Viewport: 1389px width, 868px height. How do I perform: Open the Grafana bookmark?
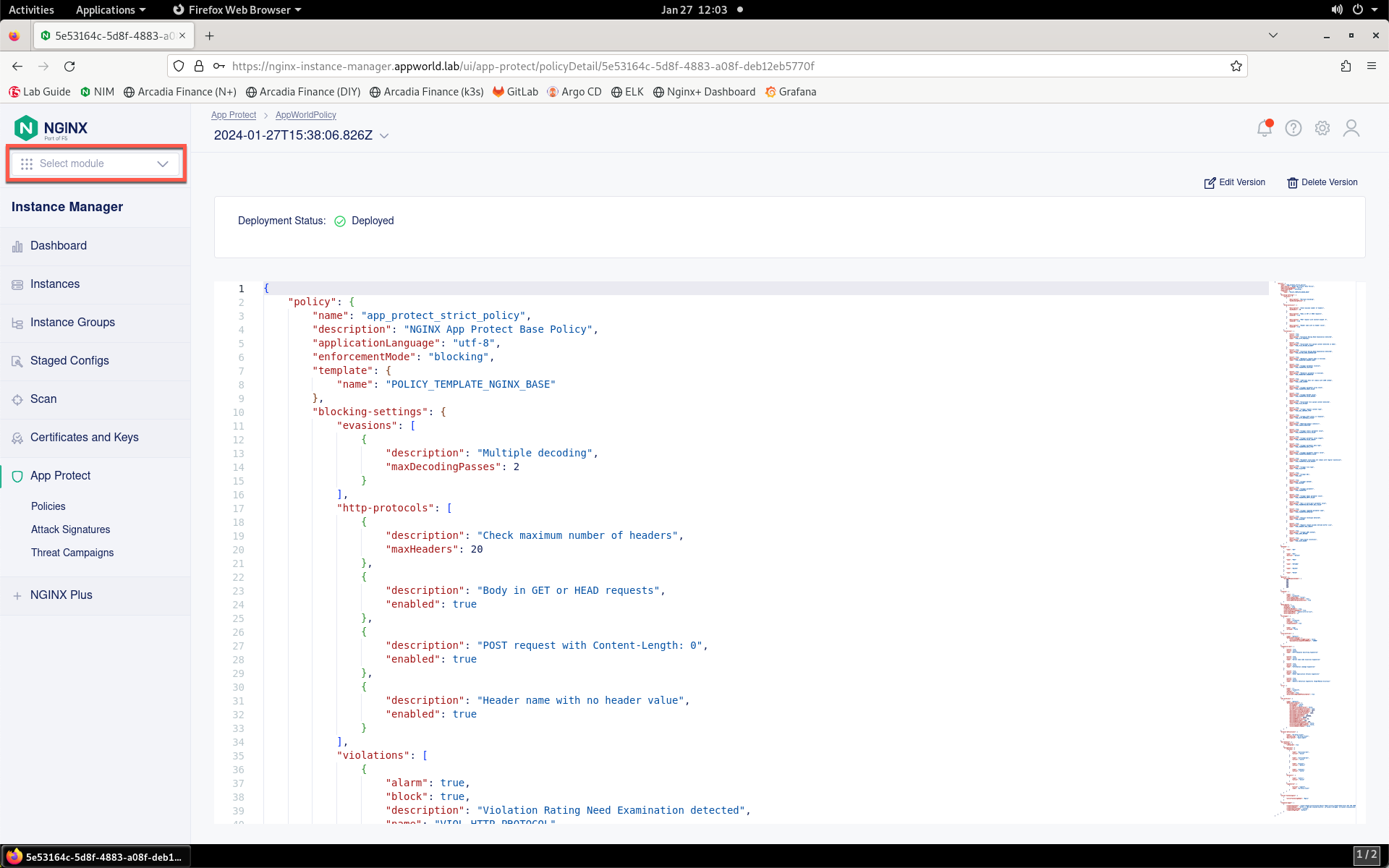click(791, 92)
